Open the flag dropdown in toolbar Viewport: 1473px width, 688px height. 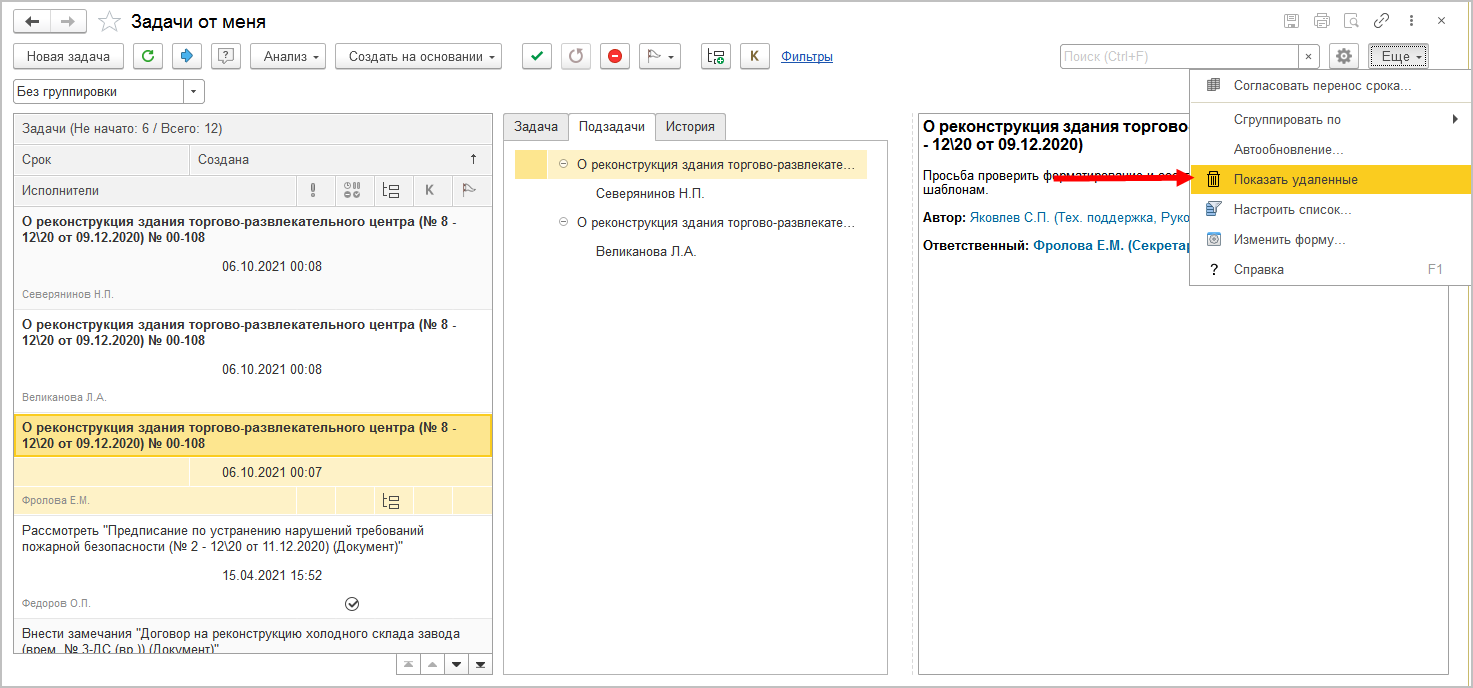point(658,57)
